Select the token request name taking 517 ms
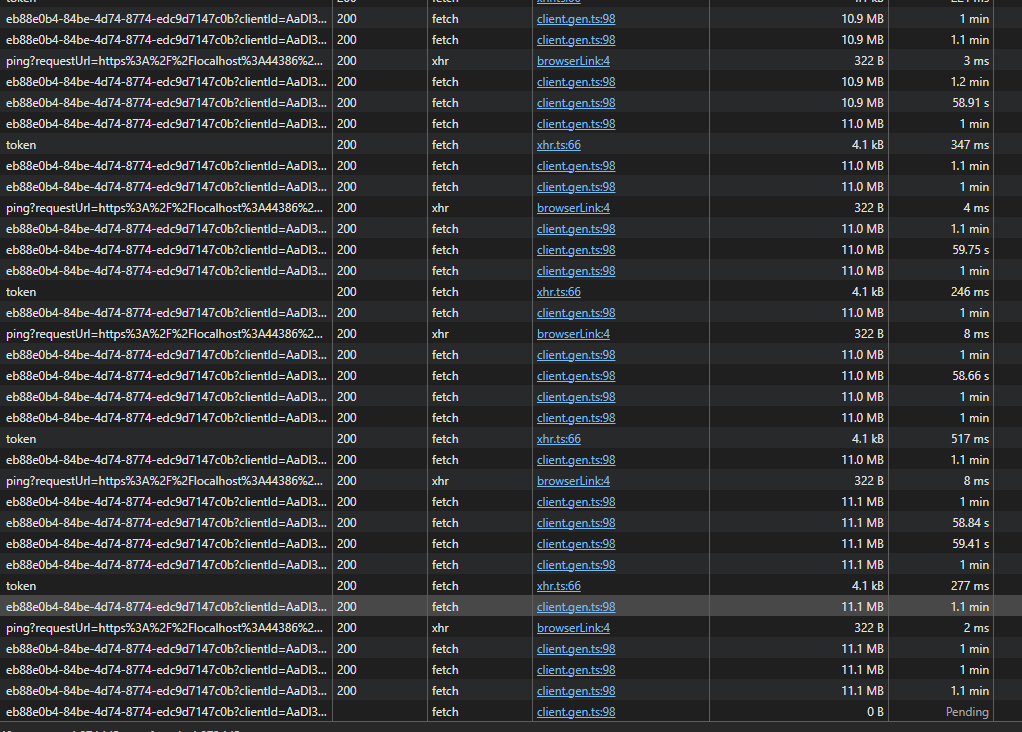The image size is (1022, 732). [21, 439]
